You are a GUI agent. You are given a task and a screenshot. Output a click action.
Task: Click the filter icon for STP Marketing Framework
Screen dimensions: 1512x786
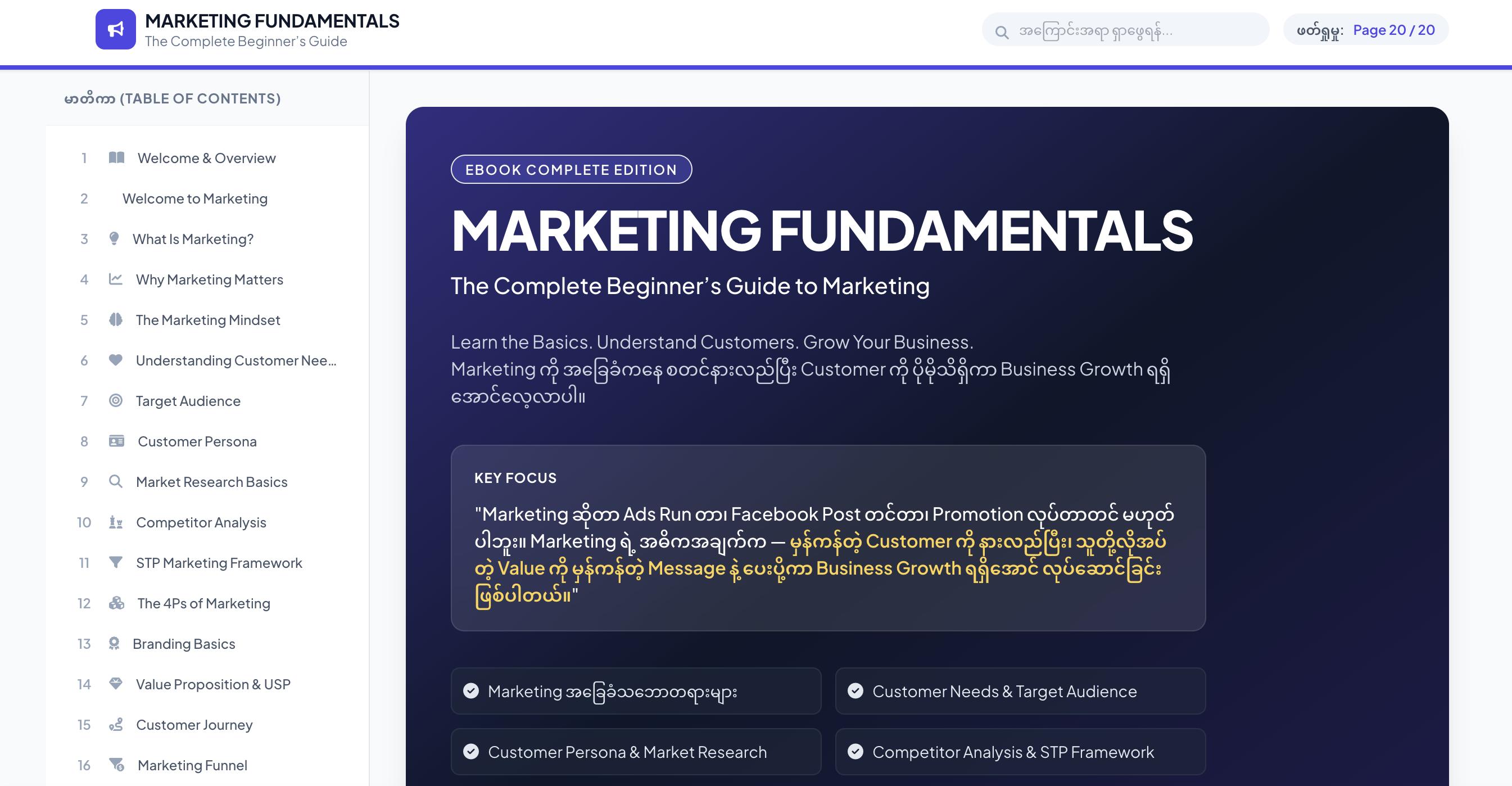[x=116, y=562]
